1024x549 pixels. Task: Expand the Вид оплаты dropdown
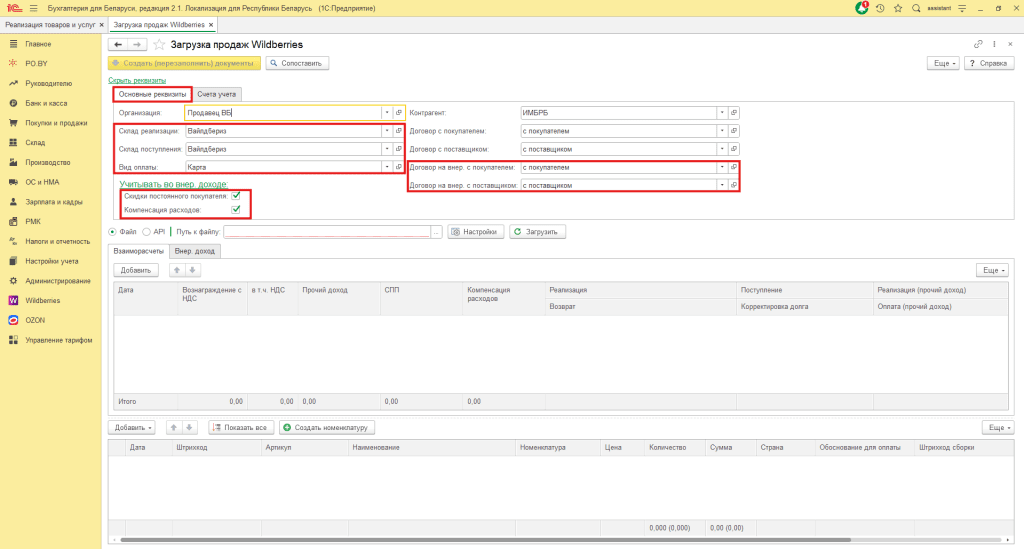click(x=386, y=167)
